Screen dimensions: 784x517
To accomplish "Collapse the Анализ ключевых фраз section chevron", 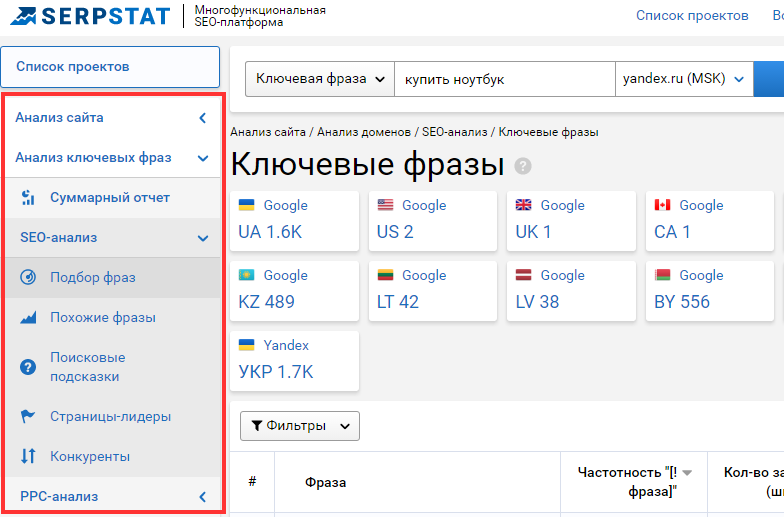I will pos(203,158).
